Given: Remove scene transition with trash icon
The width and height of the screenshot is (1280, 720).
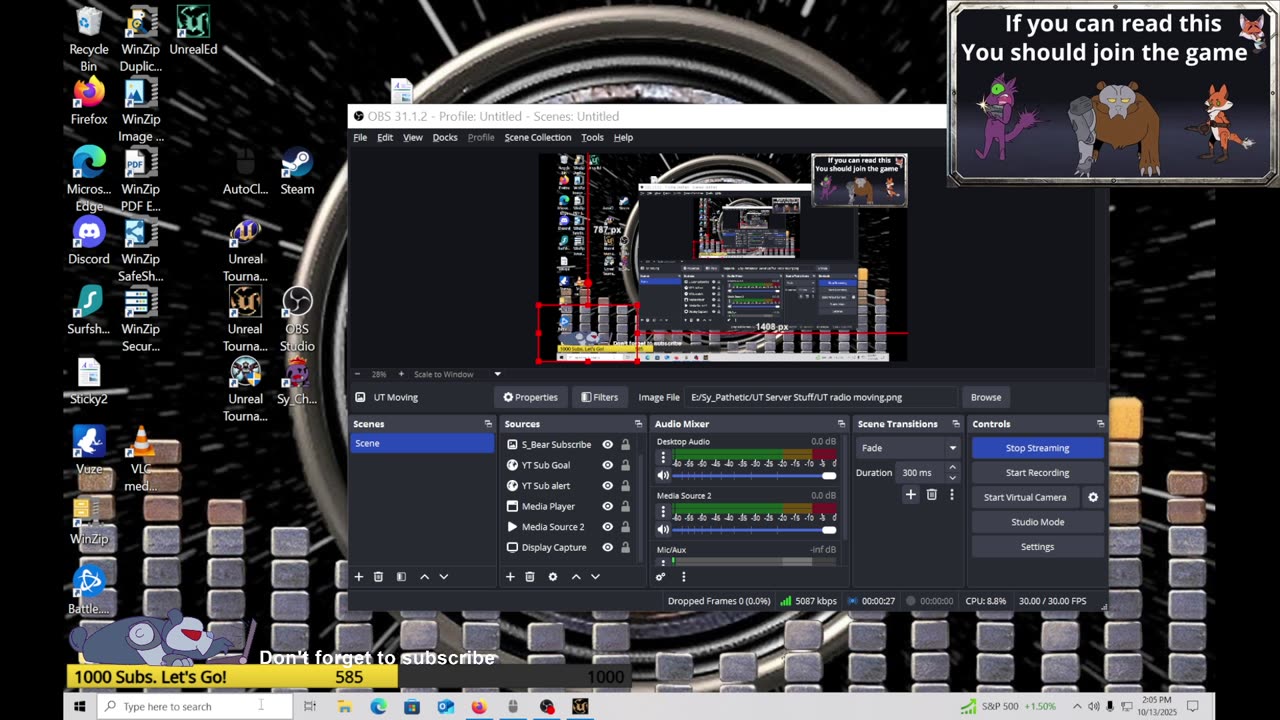Looking at the screenshot, I should click(931, 494).
